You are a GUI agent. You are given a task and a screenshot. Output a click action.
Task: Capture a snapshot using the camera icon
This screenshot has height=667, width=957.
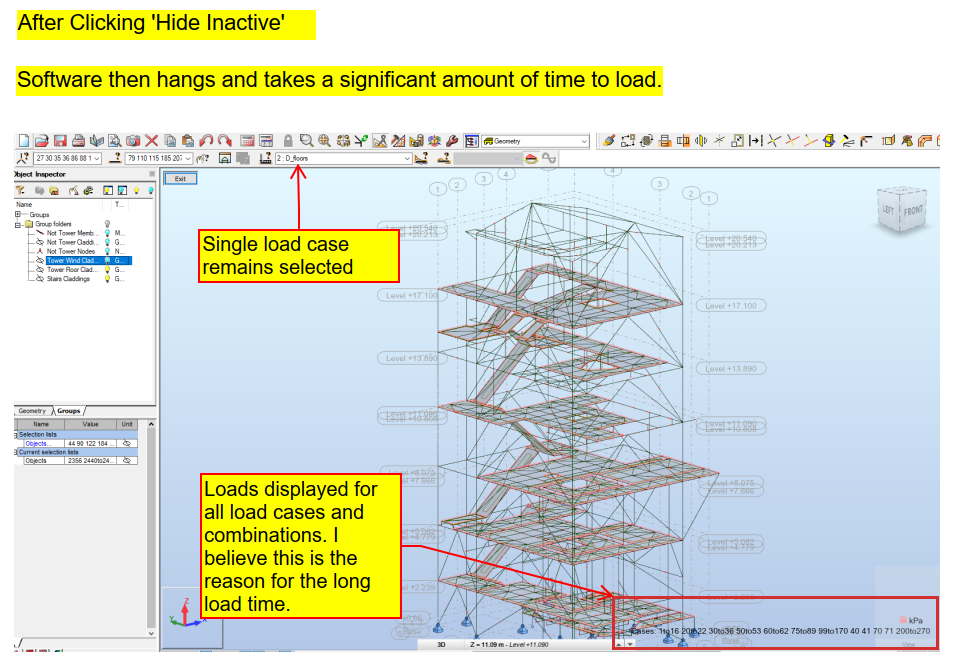pyautogui.click(x=133, y=140)
